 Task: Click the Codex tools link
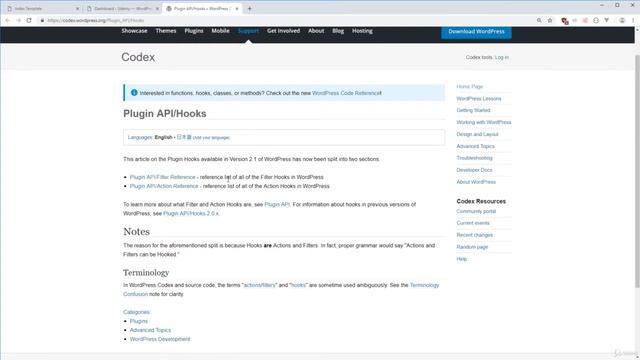(479, 58)
